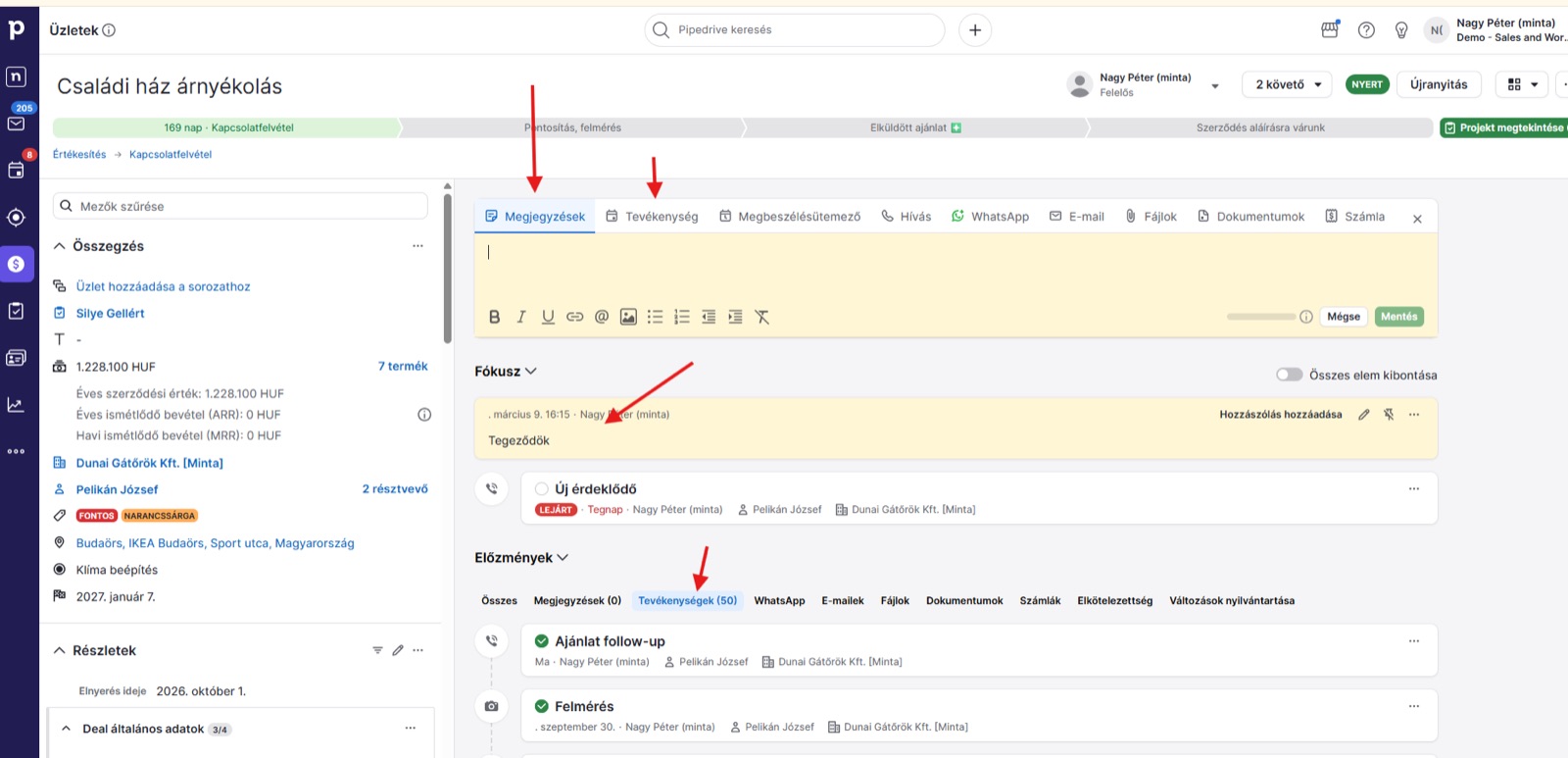This screenshot has height=758, width=1568.
Task: Switch to the Tevékenység tab
Action: (x=652, y=217)
